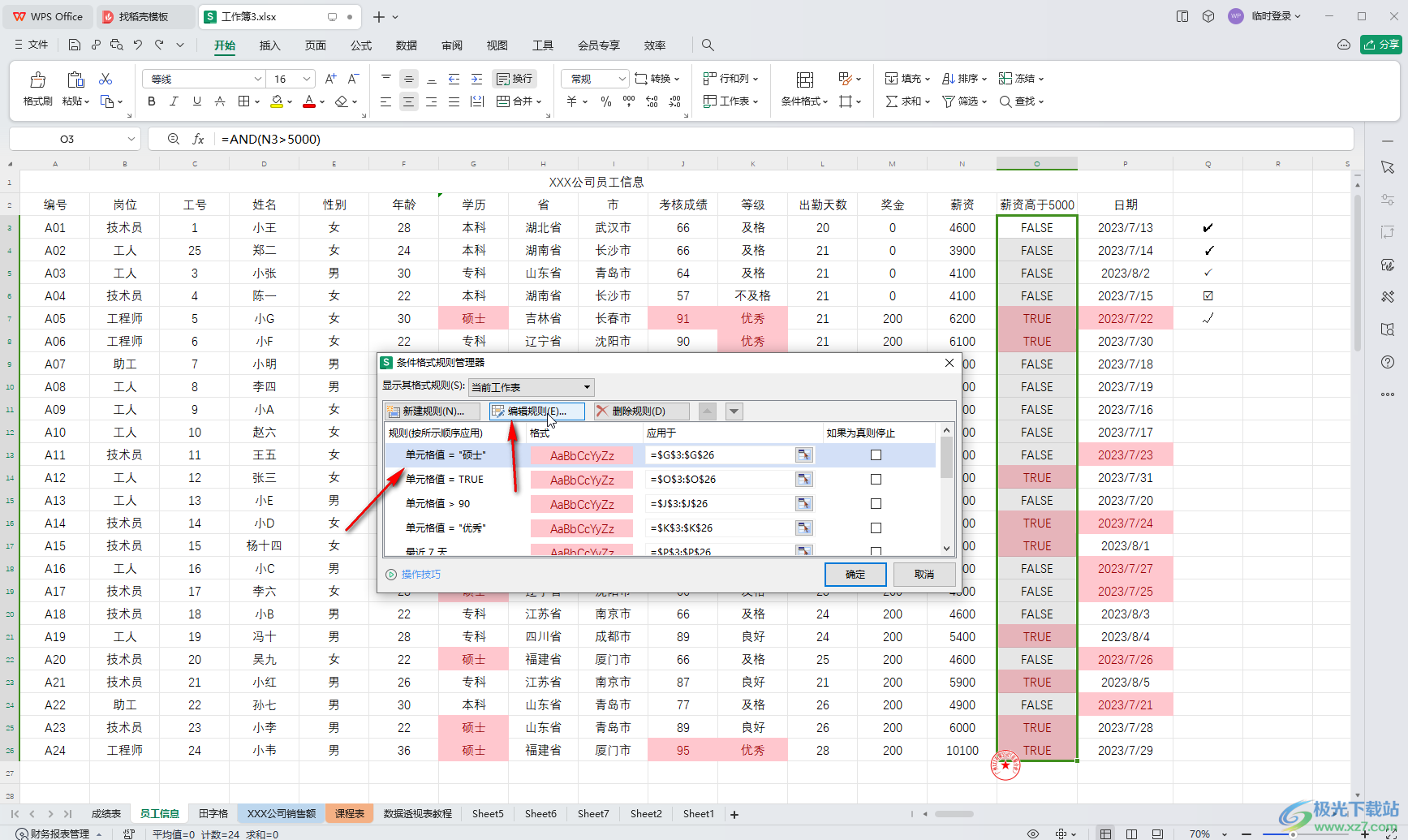Click the Cut scissors icon
Viewport: 1408px width, 840px height.
(x=105, y=79)
